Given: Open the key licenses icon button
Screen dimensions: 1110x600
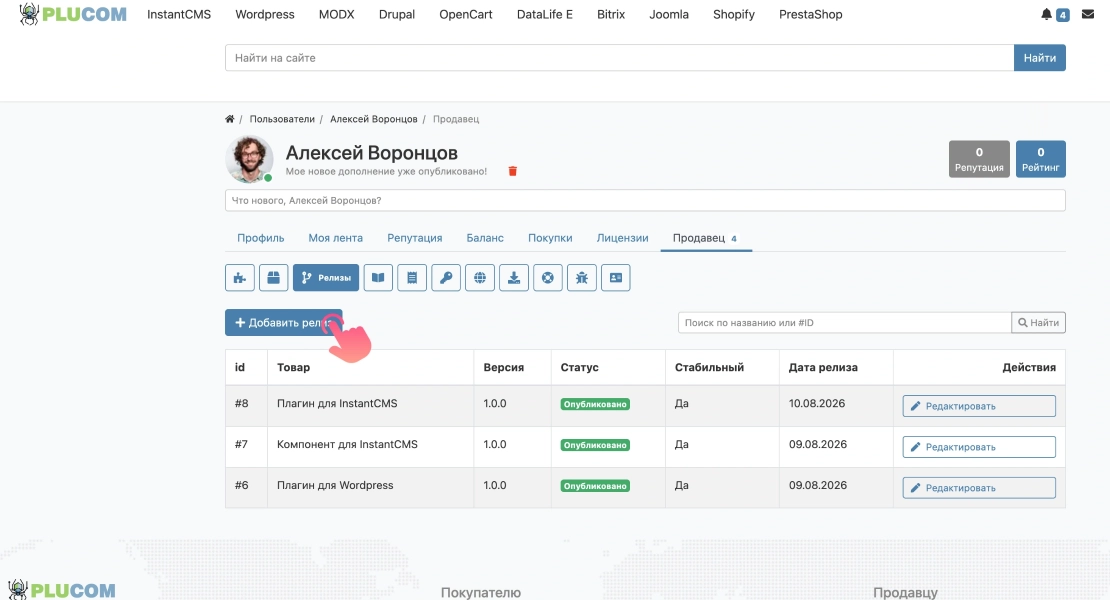Looking at the screenshot, I should pos(446,278).
